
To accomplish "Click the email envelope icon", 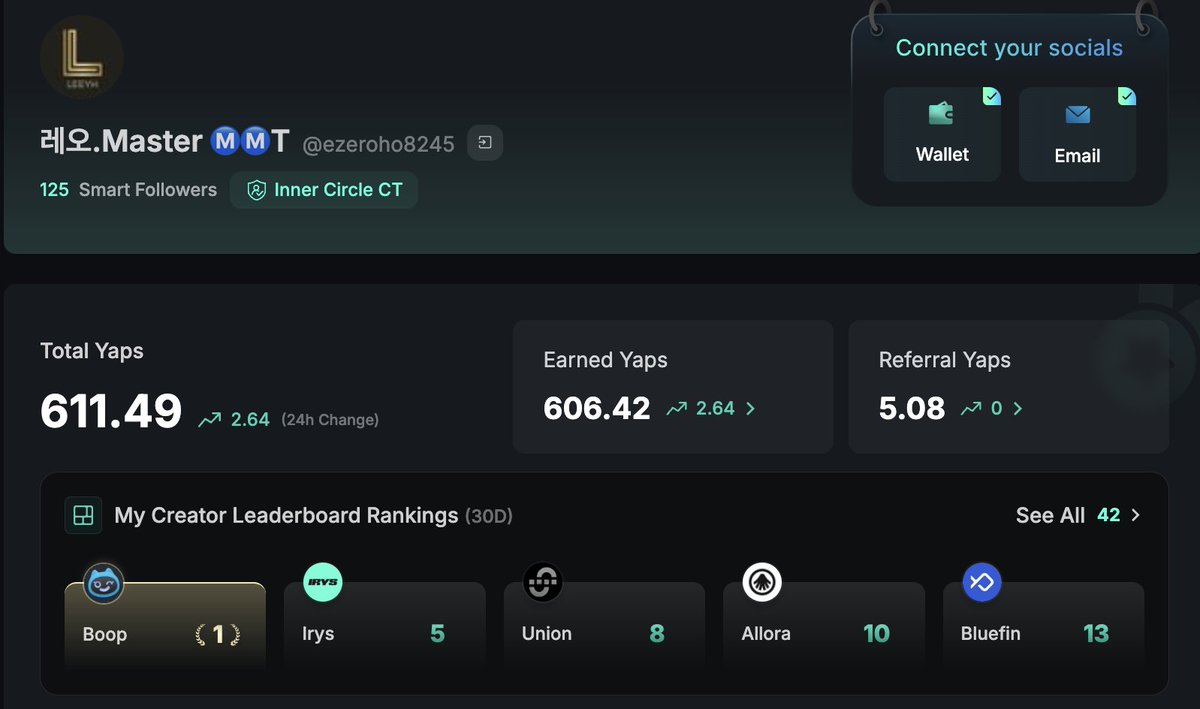I will click(1077, 115).
